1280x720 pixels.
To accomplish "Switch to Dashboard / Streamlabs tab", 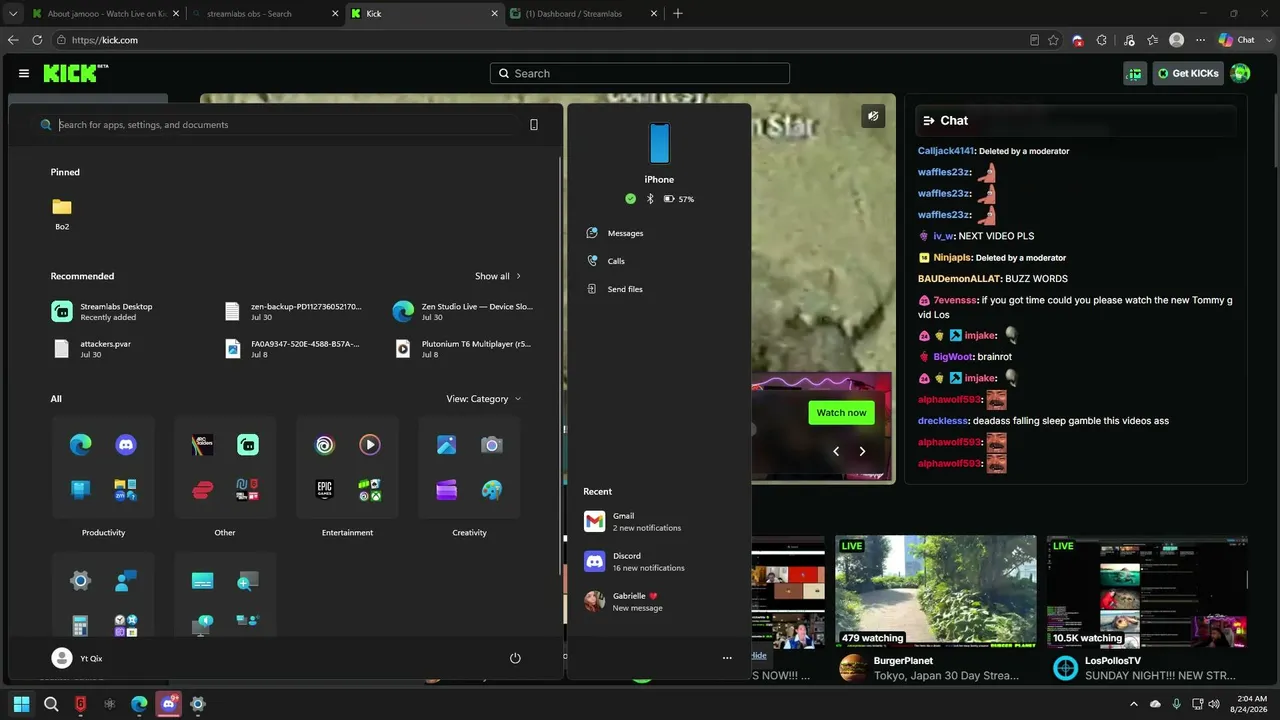I will tap(584, 14).
